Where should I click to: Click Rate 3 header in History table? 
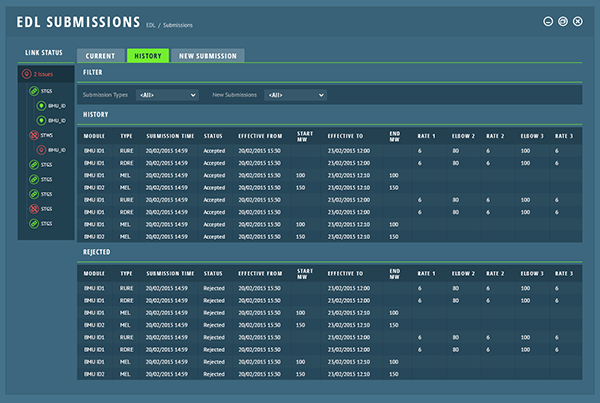pyautogui.click(x=564, y=136)
